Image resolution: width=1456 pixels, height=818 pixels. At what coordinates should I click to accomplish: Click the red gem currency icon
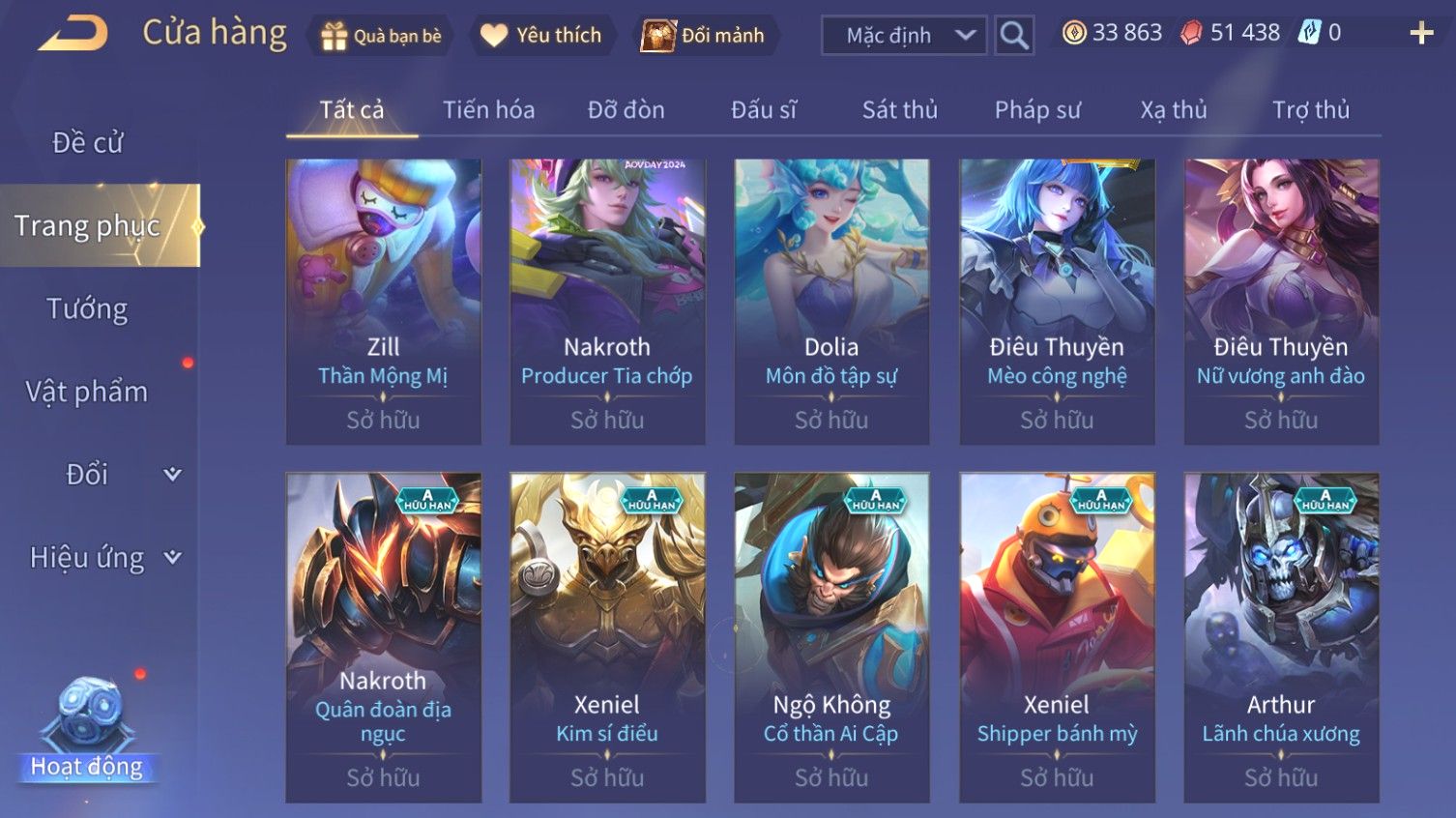(x=1191, y=33)
